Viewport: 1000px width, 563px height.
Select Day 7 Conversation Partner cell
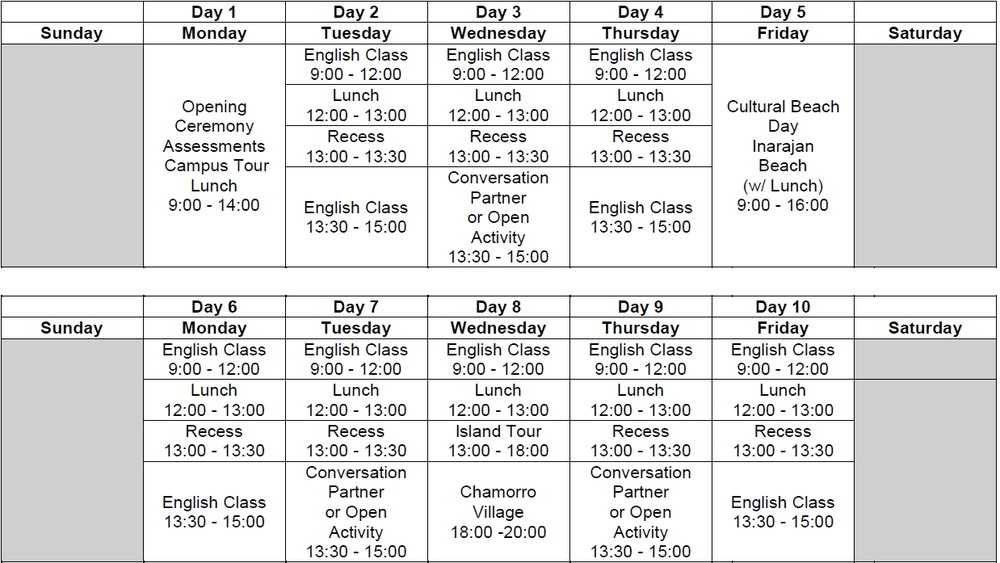click(x=356, y=512)
